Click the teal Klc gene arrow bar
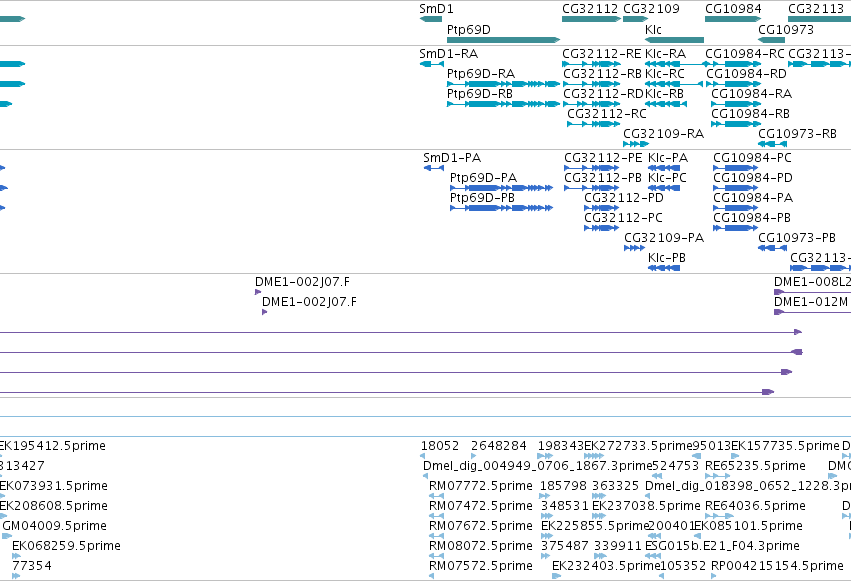851x581 pixels. click(x=675, y=40)
